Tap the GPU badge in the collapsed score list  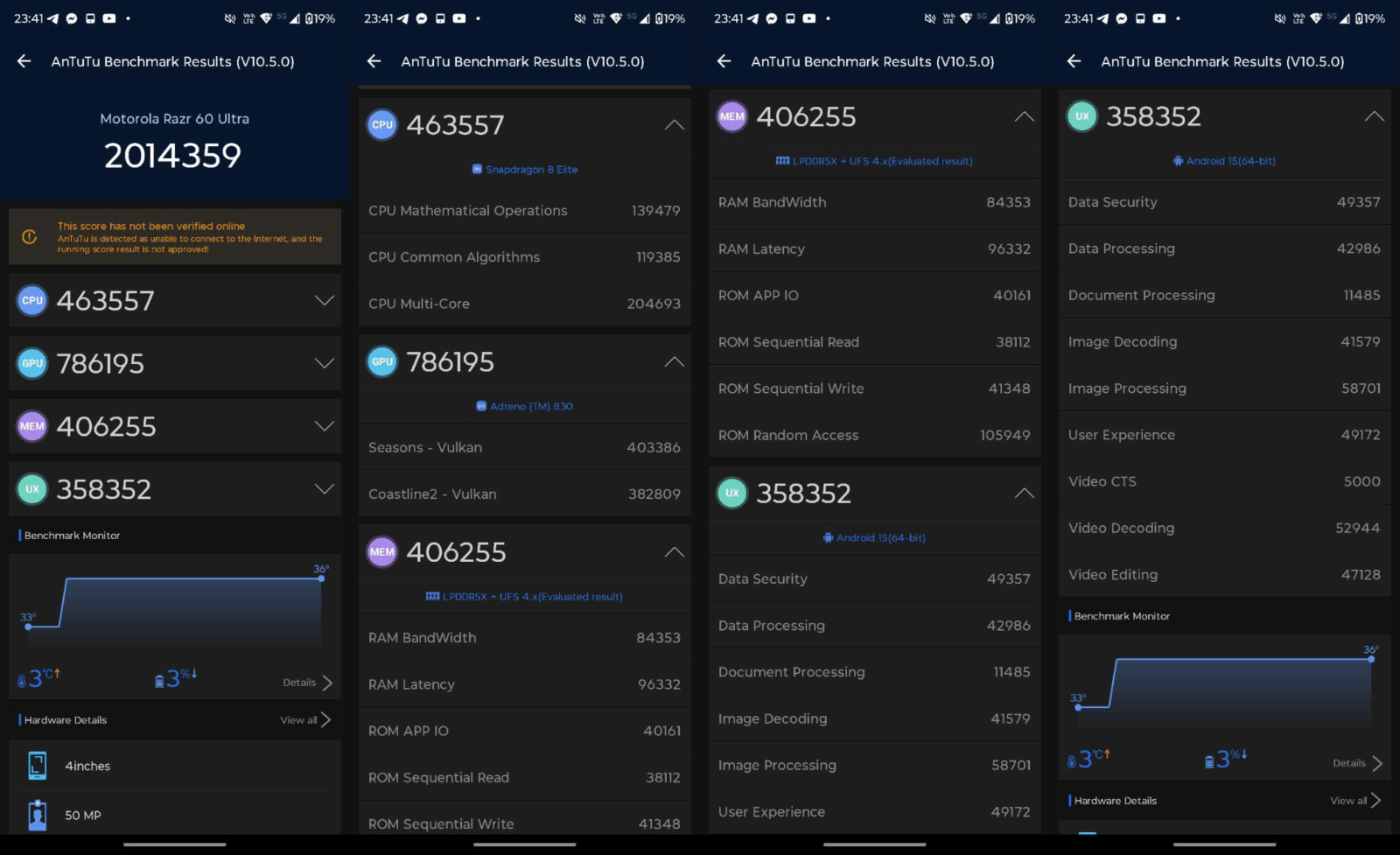(32, 363)
